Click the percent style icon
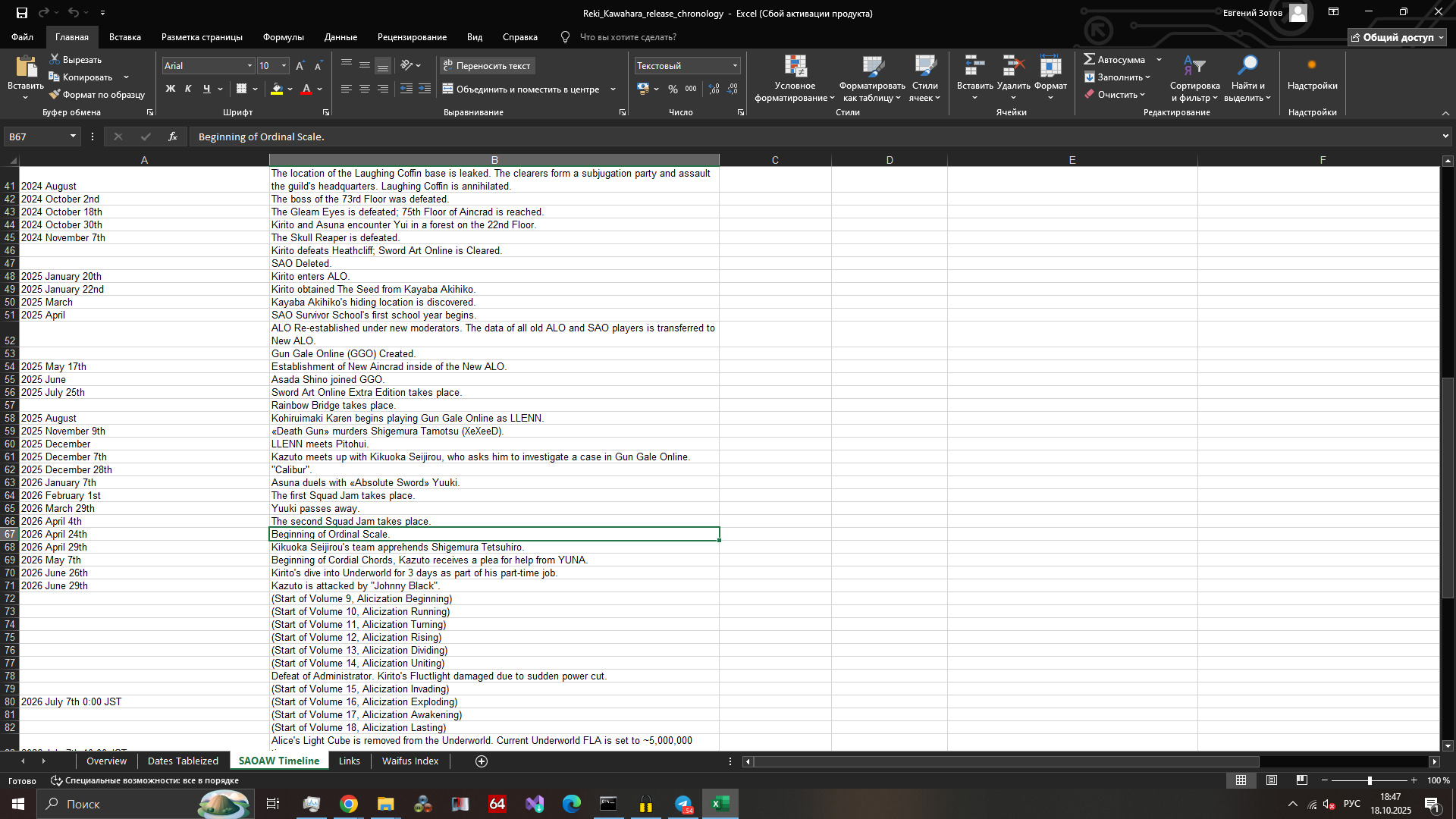 click(x=673, y=89)
